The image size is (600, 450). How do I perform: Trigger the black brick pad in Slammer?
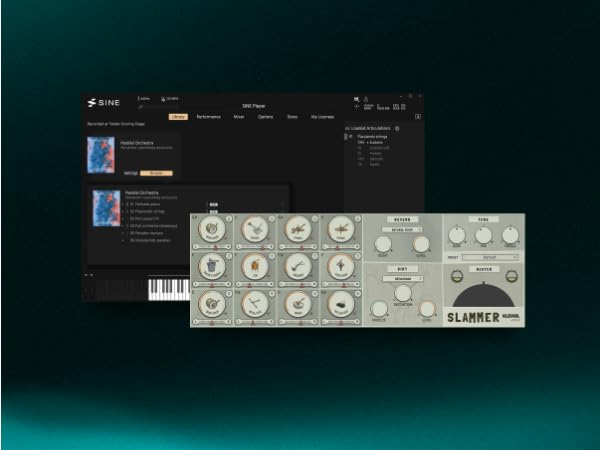tap(341, 304)
